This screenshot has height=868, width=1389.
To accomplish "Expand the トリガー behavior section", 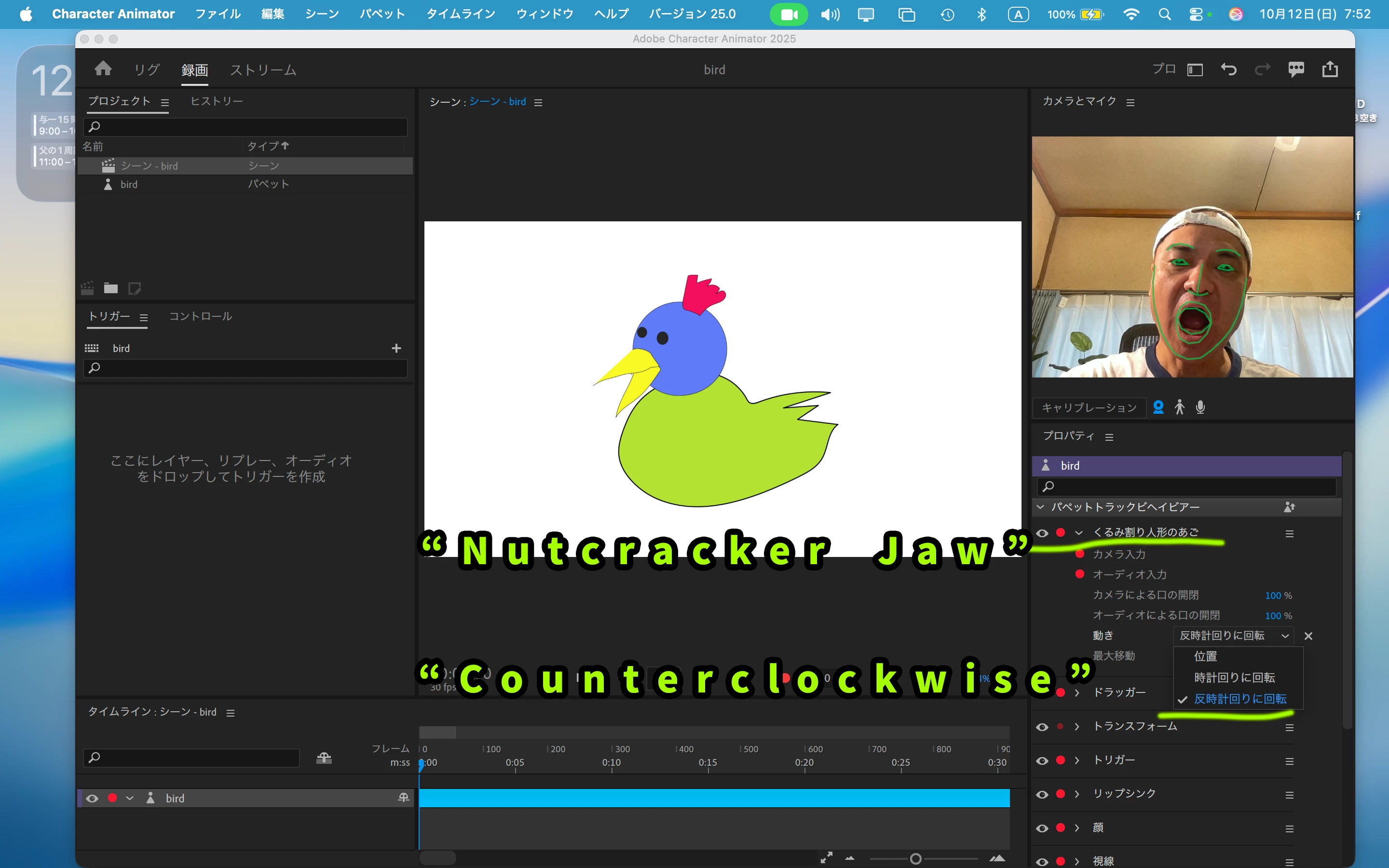I will (x=1077, y=760).
